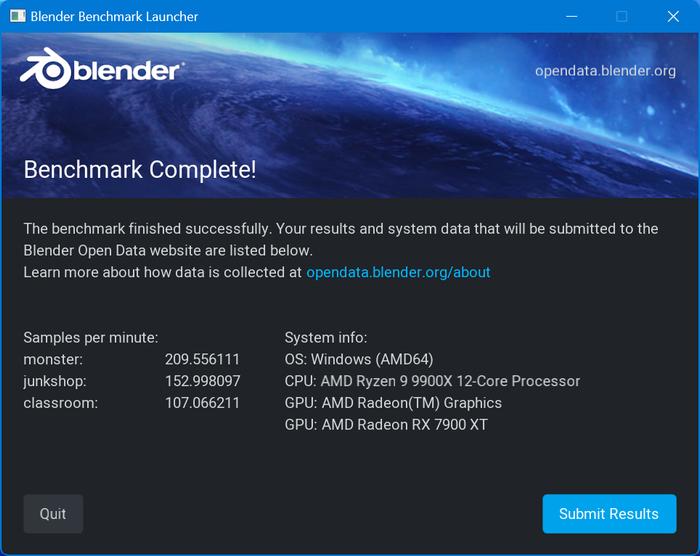This screenshot has width=700, height=556.
Task: Click the Benchmark Complete! heading
Action: tap(140, 170)
